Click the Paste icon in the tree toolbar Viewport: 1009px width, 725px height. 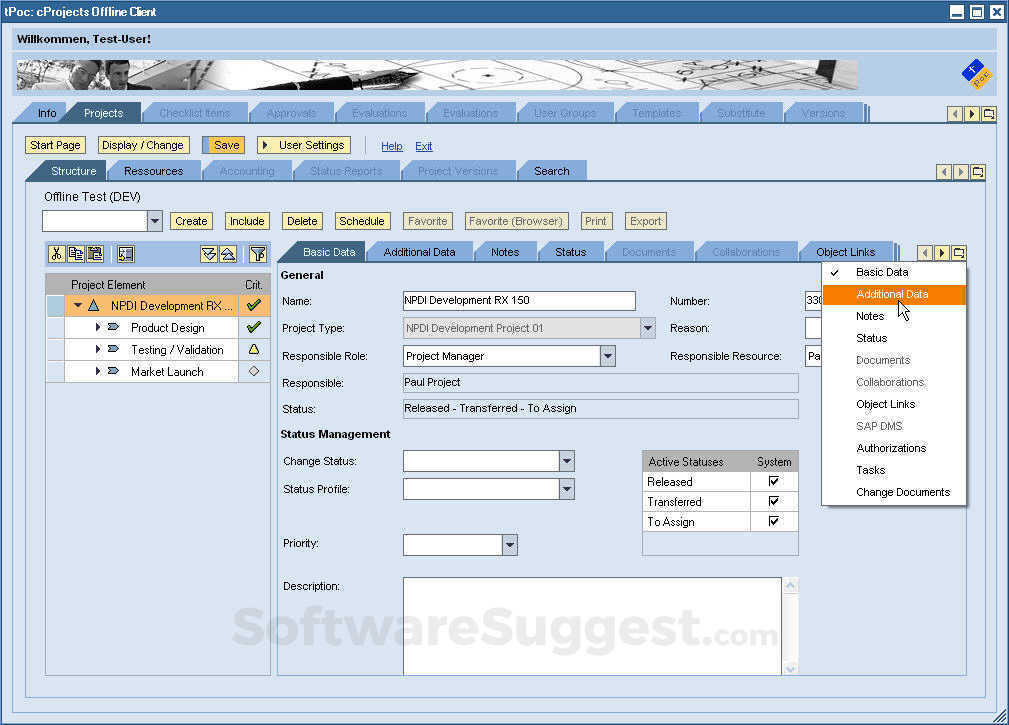pos(96,253)
